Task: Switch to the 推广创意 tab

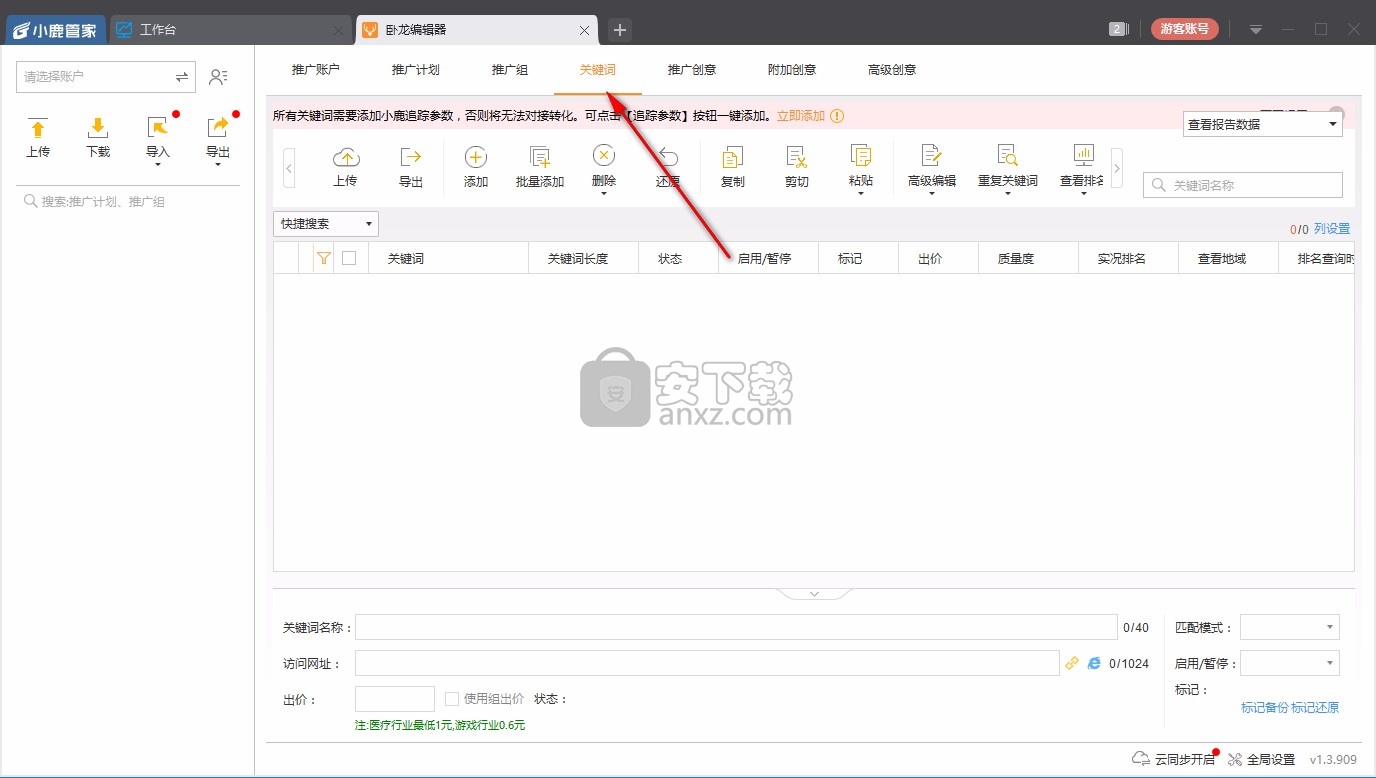Action: coord(692,70)
